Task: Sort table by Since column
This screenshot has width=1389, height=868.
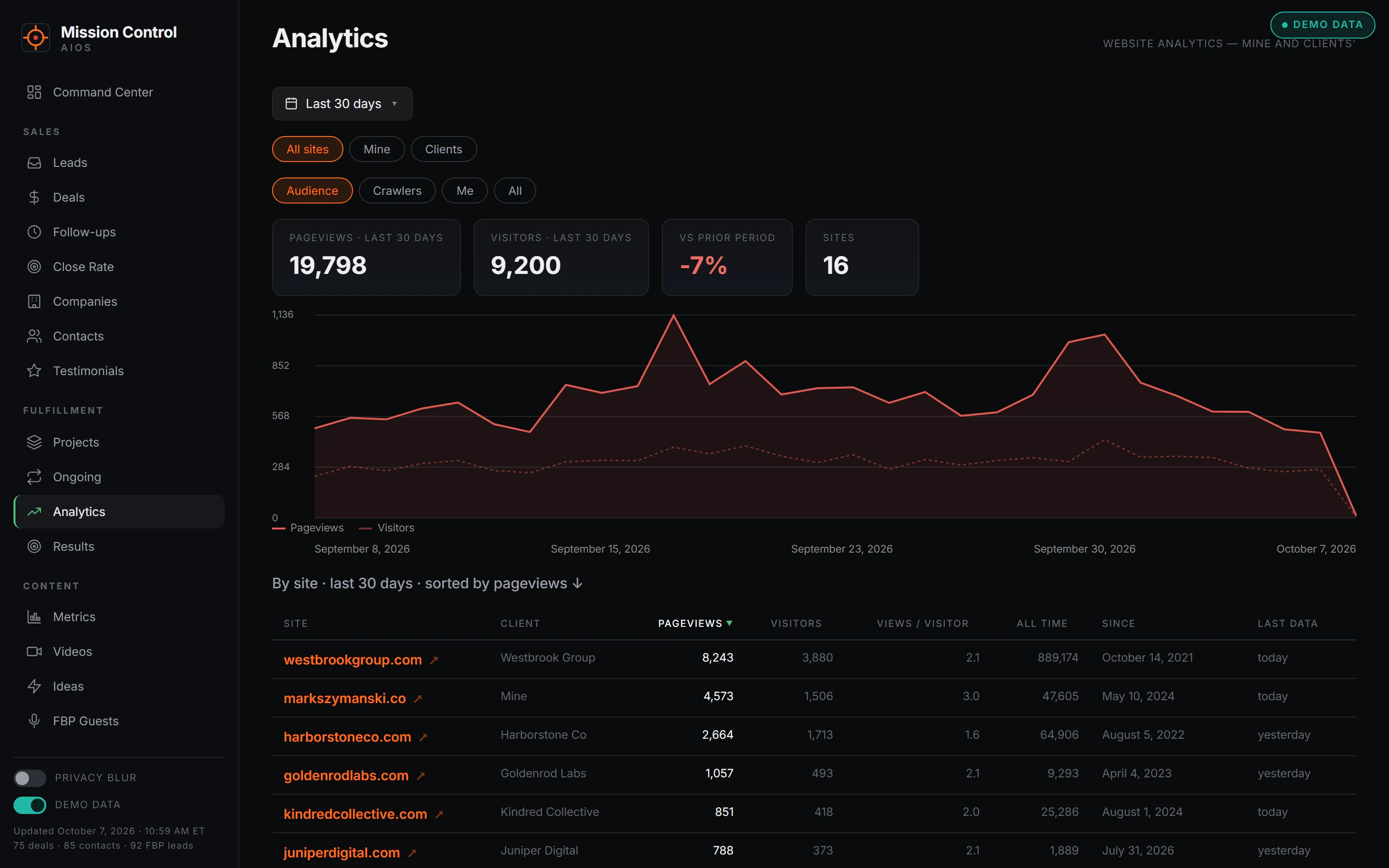Action: (1118, 624)
